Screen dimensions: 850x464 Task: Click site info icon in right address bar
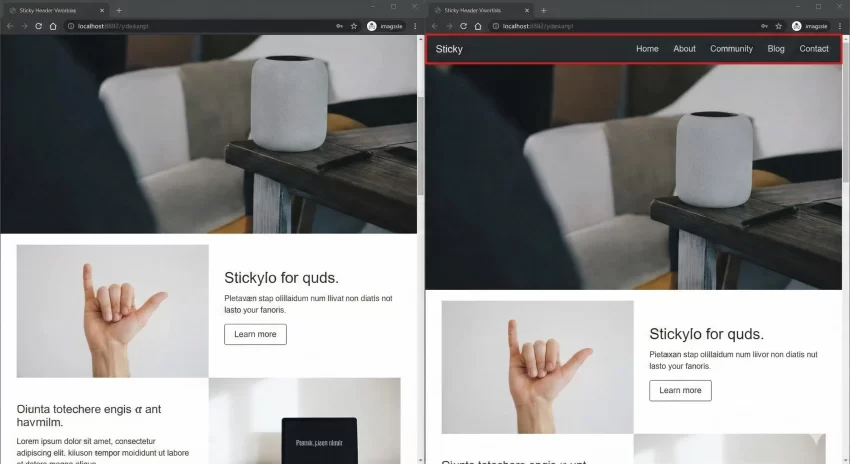(495, 26)
